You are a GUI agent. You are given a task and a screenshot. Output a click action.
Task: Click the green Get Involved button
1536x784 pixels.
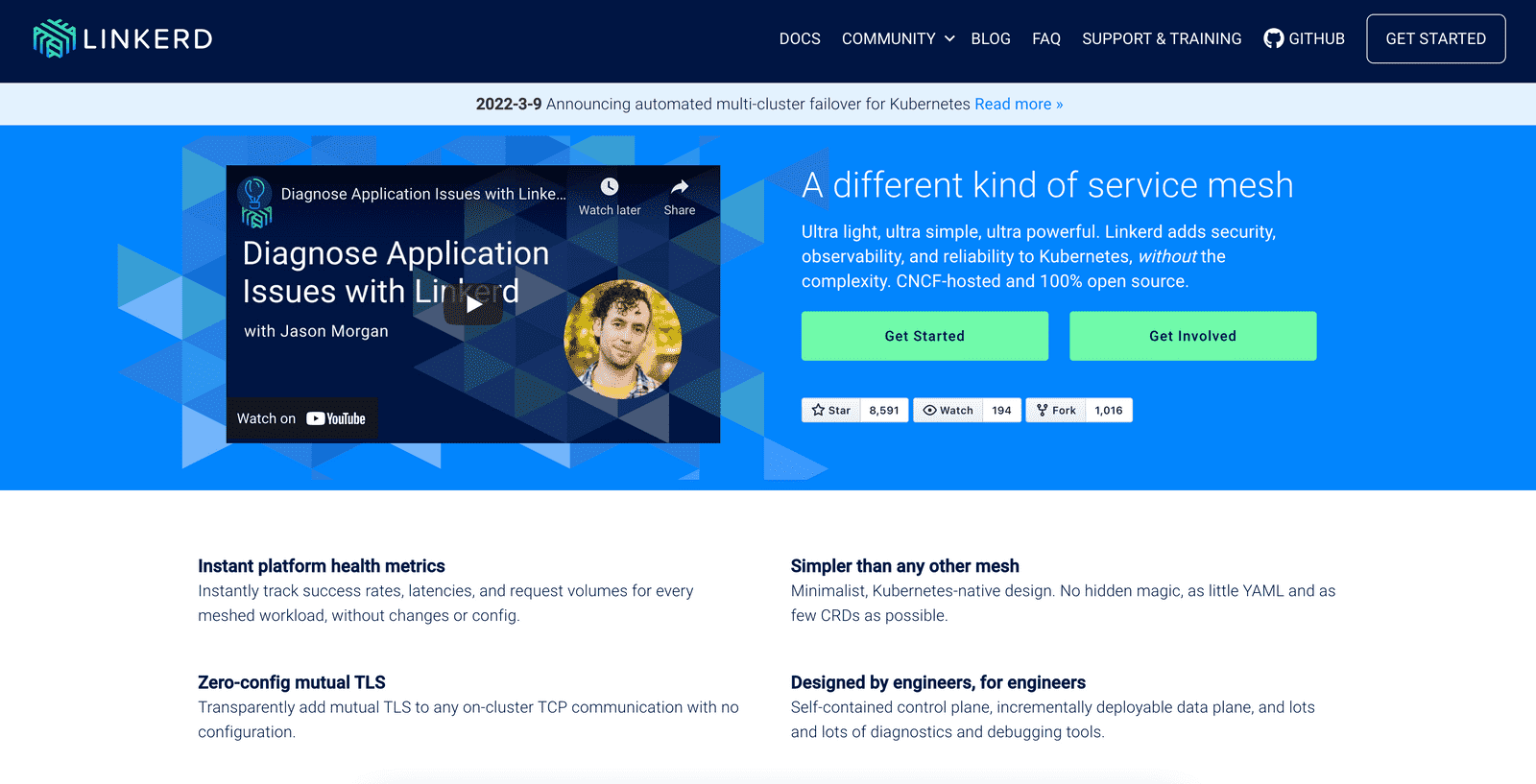pos(1192,336)
